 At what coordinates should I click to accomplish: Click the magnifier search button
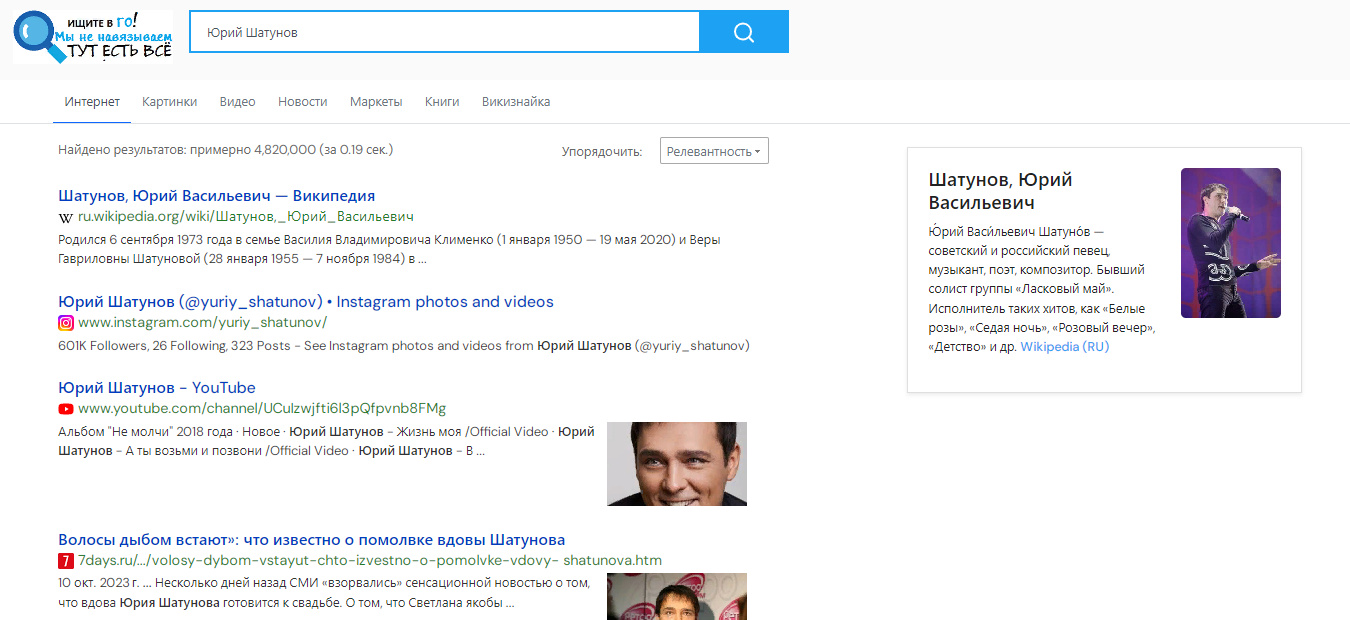click(744, 32)
